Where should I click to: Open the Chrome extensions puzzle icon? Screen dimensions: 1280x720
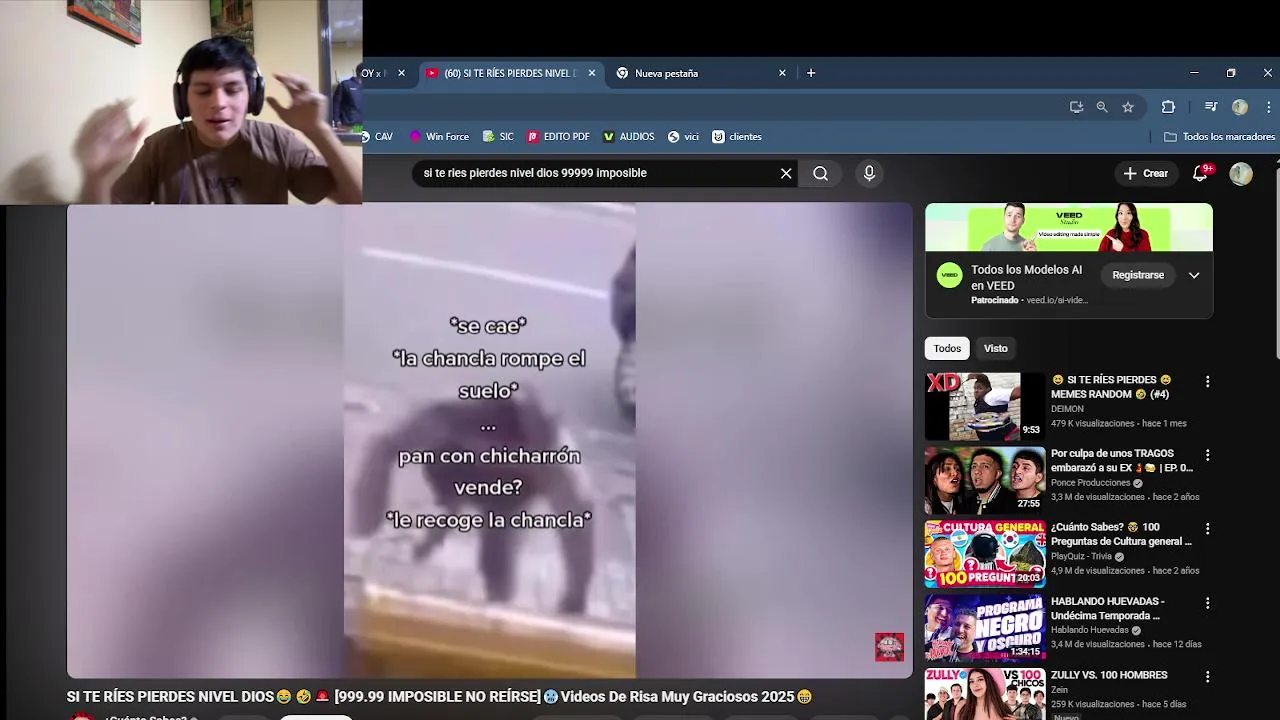pyautogui.click(x=1168, y=107)
